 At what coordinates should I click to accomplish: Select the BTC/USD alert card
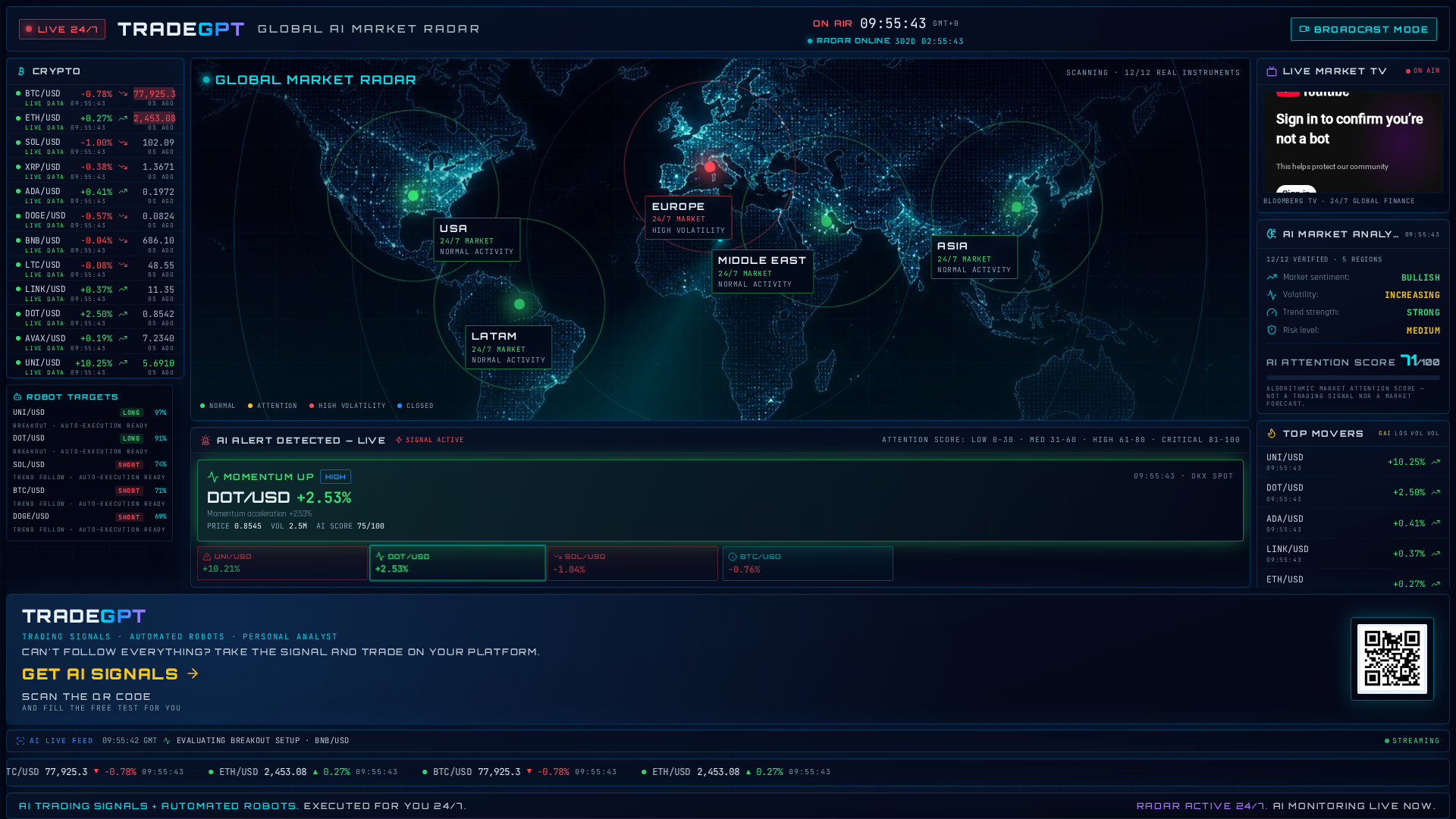coord(808,563)
